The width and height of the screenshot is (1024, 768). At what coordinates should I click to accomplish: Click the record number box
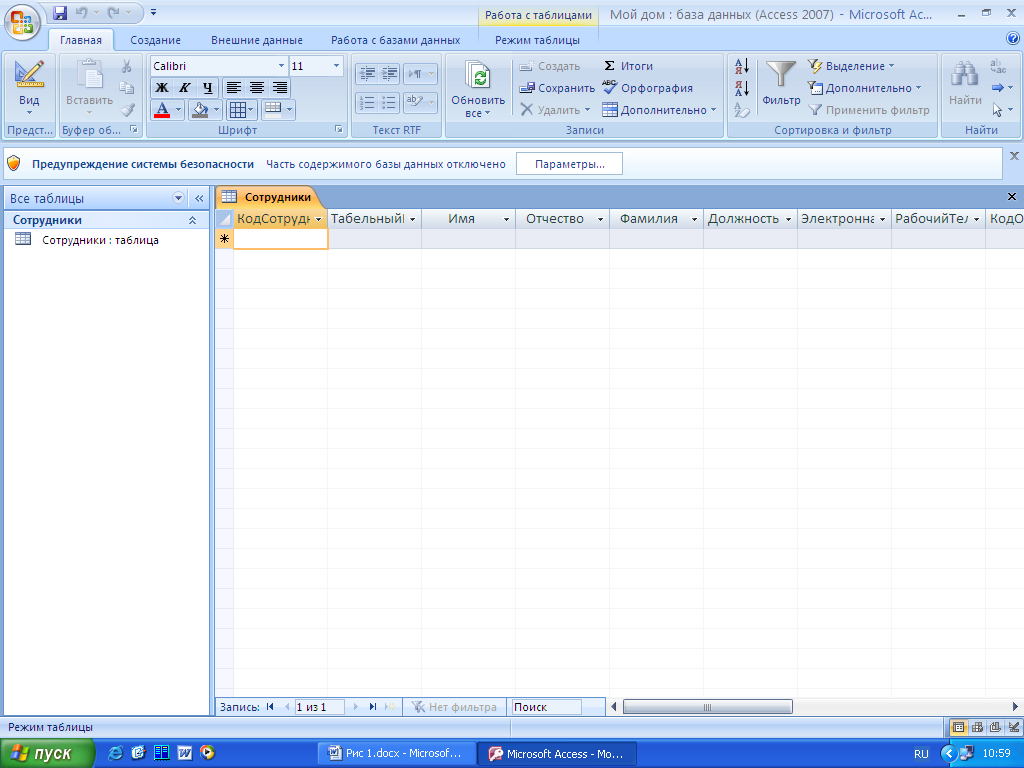coord(319,707)
